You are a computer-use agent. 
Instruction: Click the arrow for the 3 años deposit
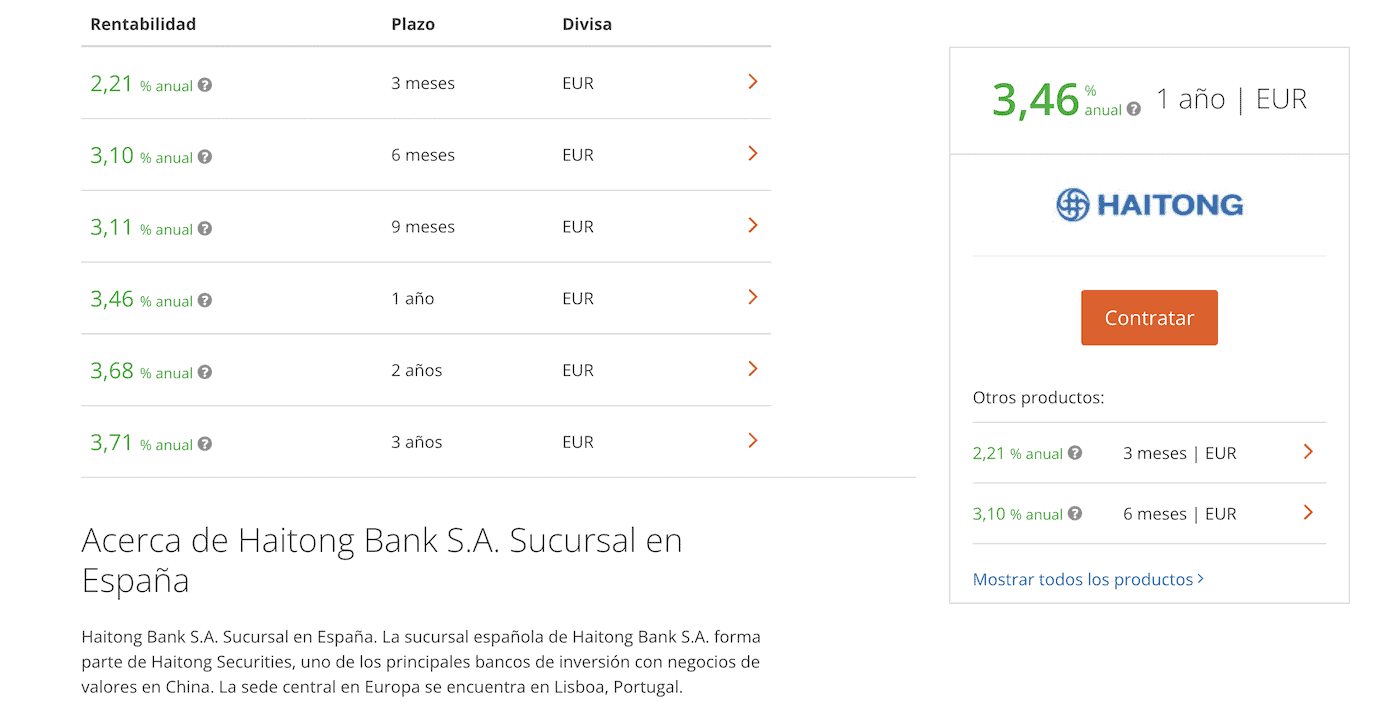coord(753,441)
